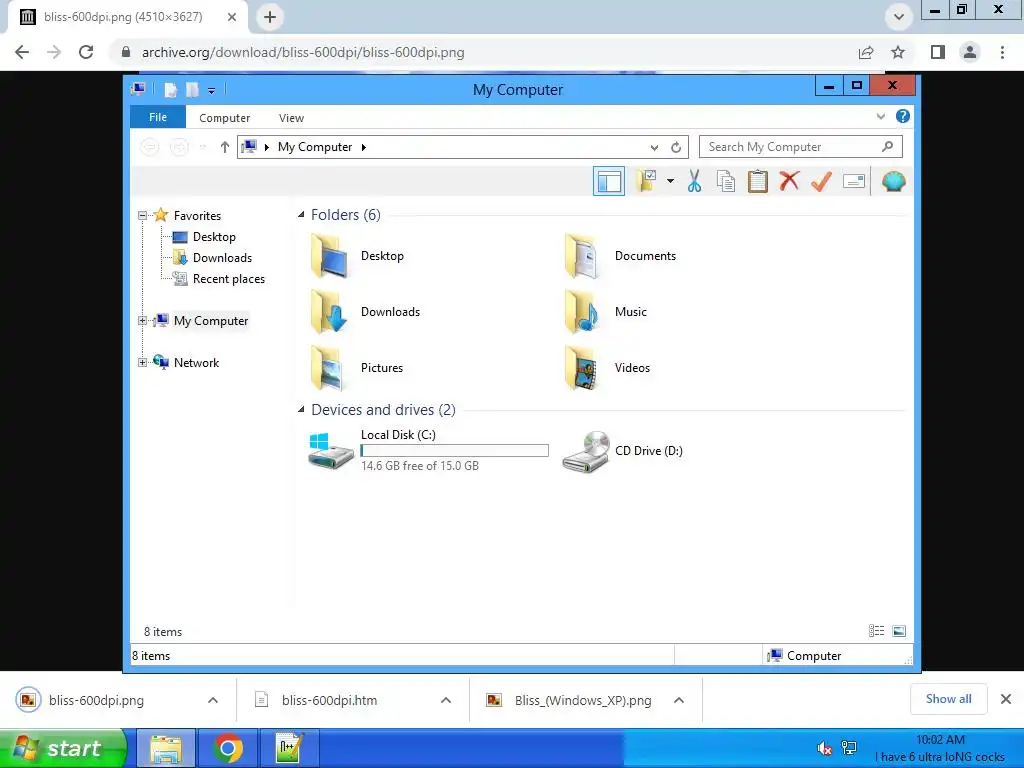1024x768 pixels.
Task: Click the Back arrow in My Computer window
Action: 150,147
